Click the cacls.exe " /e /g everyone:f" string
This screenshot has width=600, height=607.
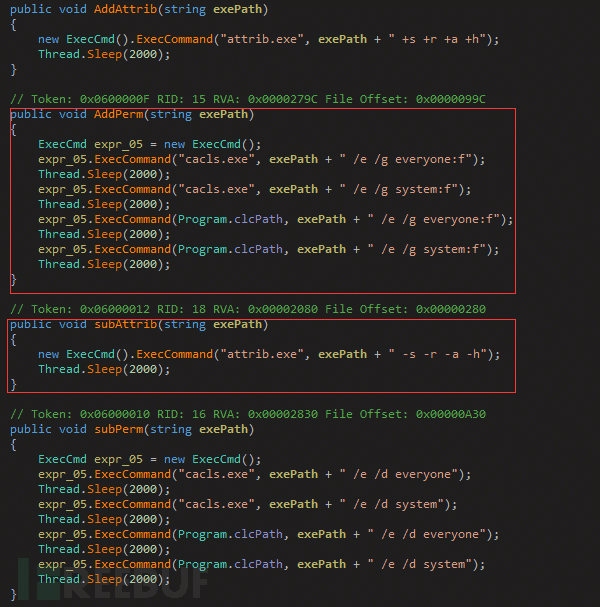(x=406, y=159)
